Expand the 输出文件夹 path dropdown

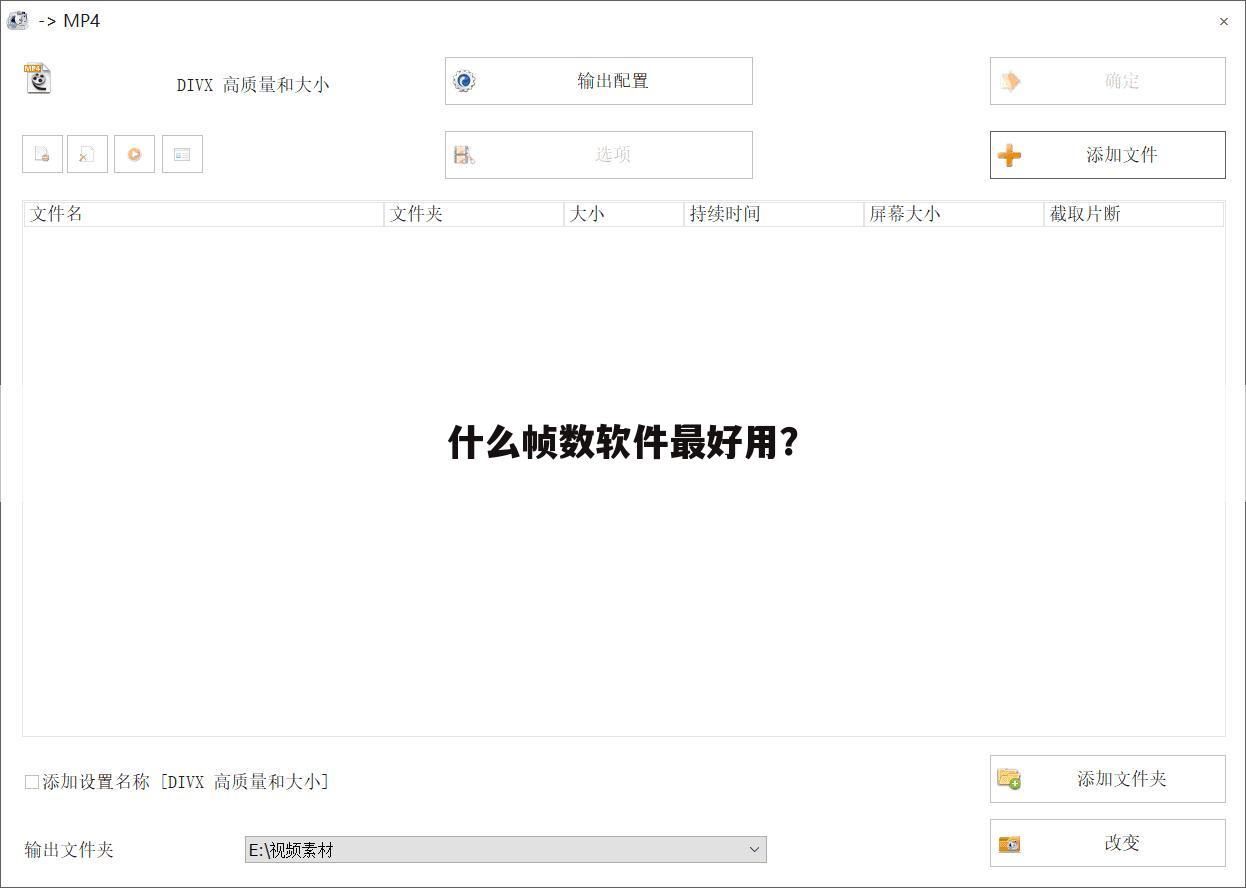754,850
